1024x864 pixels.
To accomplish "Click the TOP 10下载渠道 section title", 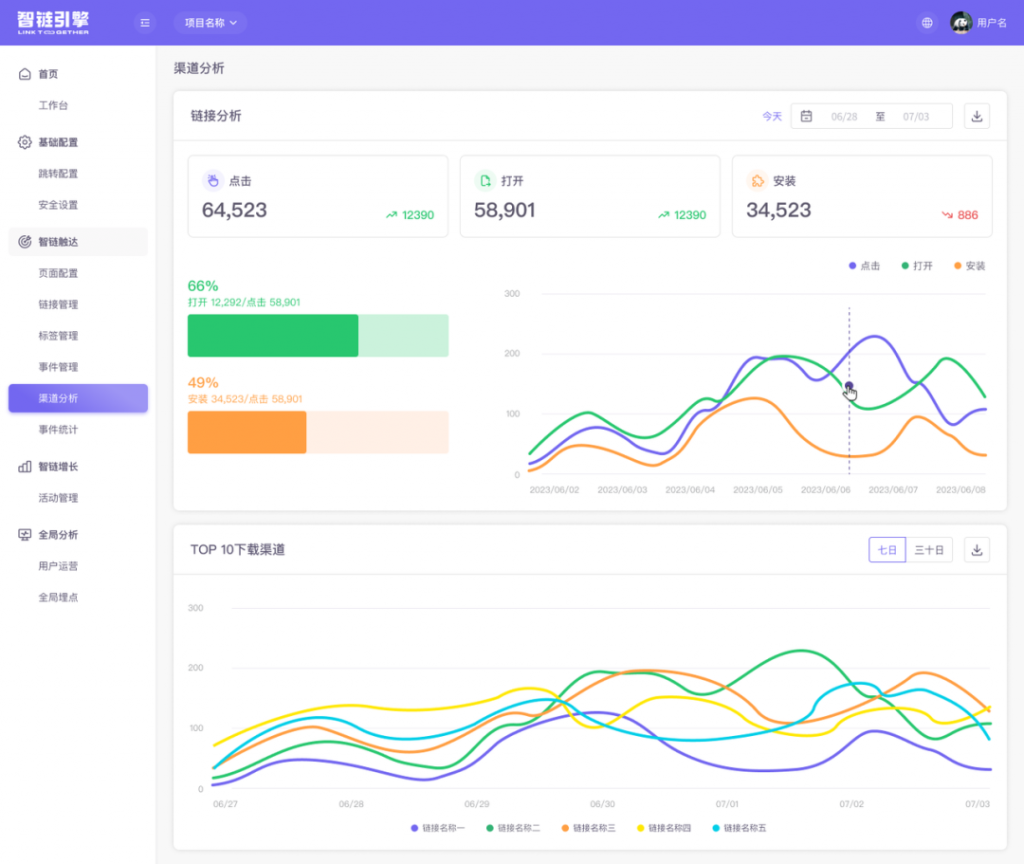I will click(238, 550).
